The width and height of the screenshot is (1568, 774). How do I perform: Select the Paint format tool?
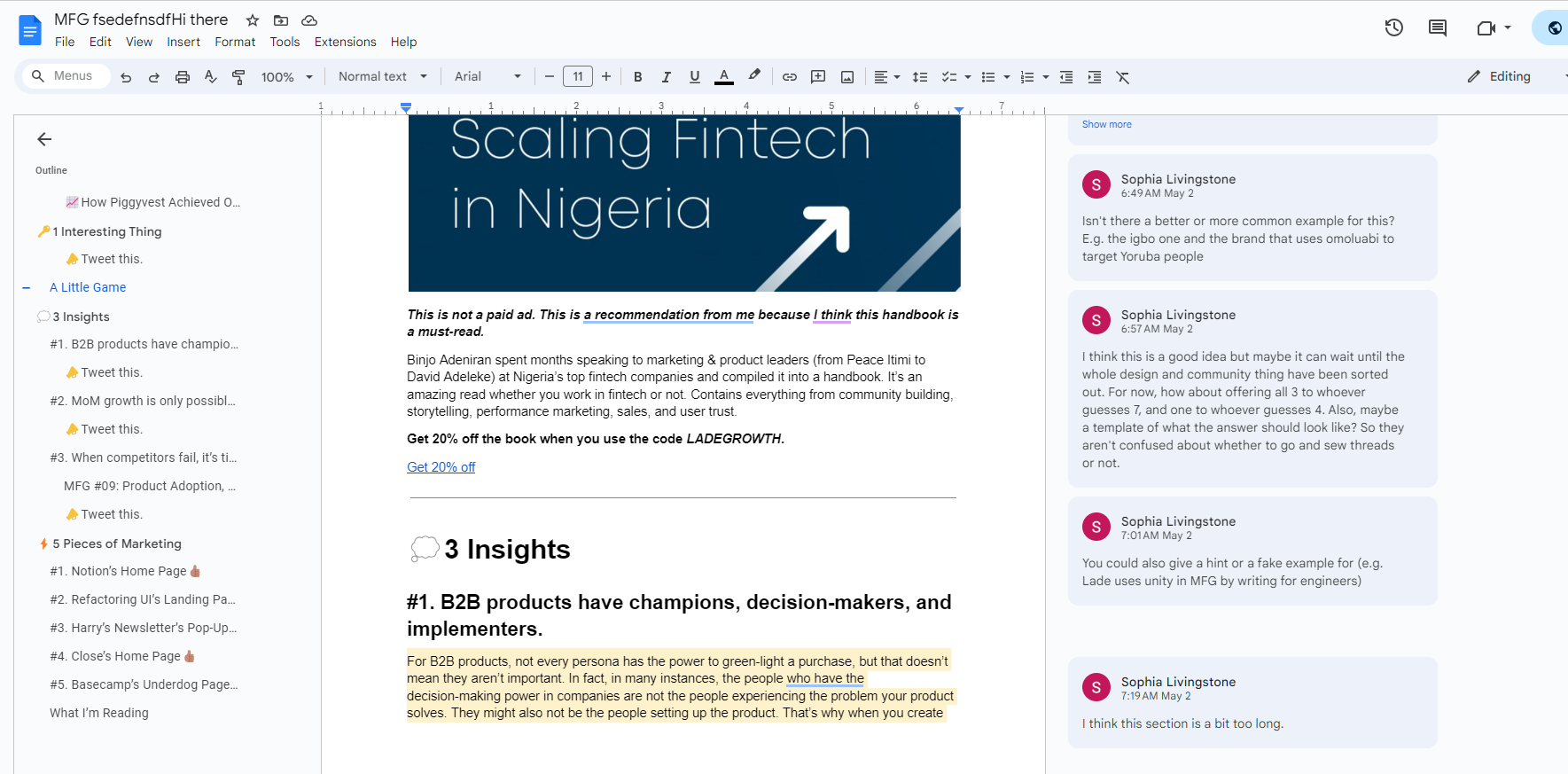coord(238,77)
